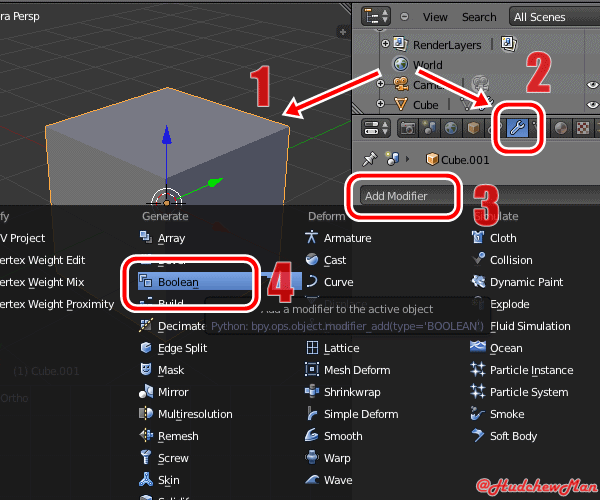Choose the Decimate modifier
The height and width of the screenshot is (500, 600).
pyautogui.click(x=172, y=326)
